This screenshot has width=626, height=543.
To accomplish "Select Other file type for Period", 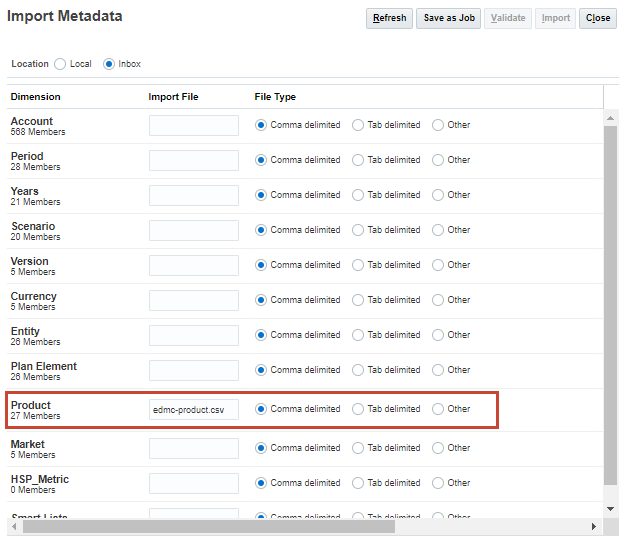I will point(438,160).
